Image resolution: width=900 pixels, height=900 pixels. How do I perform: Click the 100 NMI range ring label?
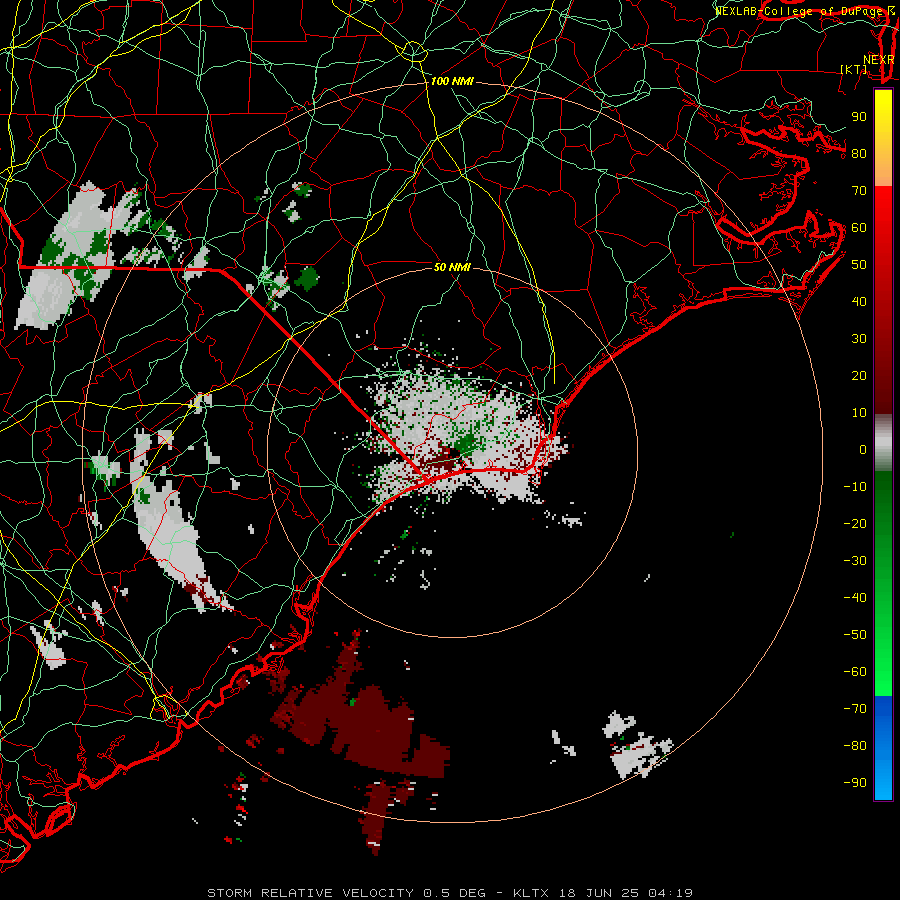click(x=452, y=82)
